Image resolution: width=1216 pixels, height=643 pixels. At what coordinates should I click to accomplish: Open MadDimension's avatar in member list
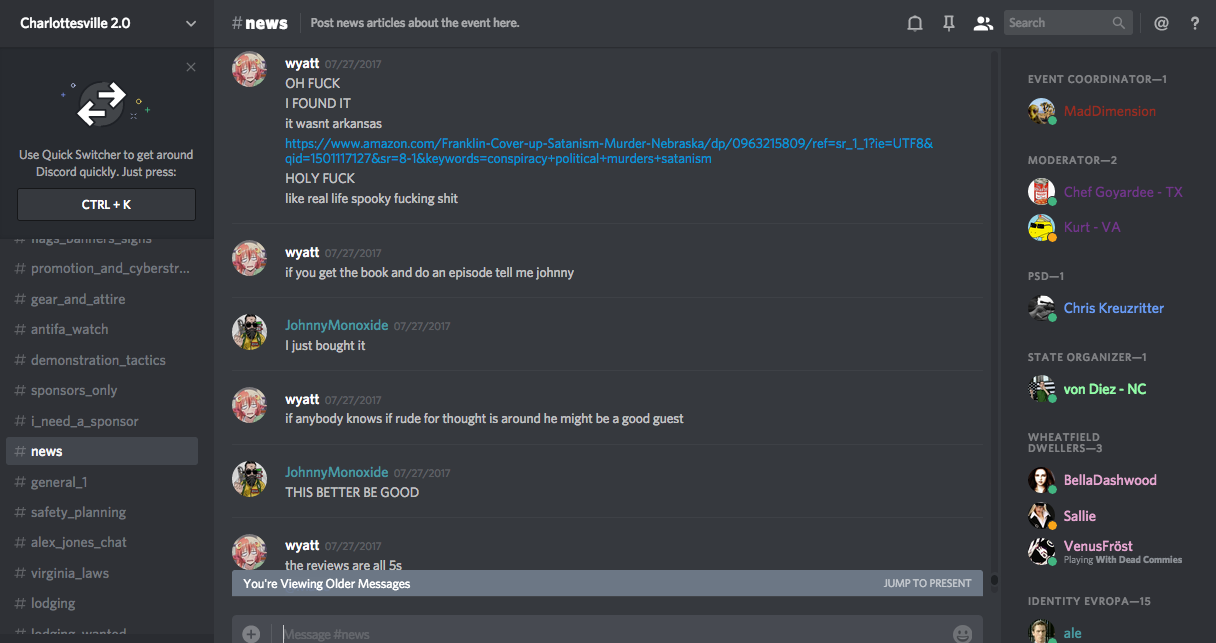[x=1041, y=111]
